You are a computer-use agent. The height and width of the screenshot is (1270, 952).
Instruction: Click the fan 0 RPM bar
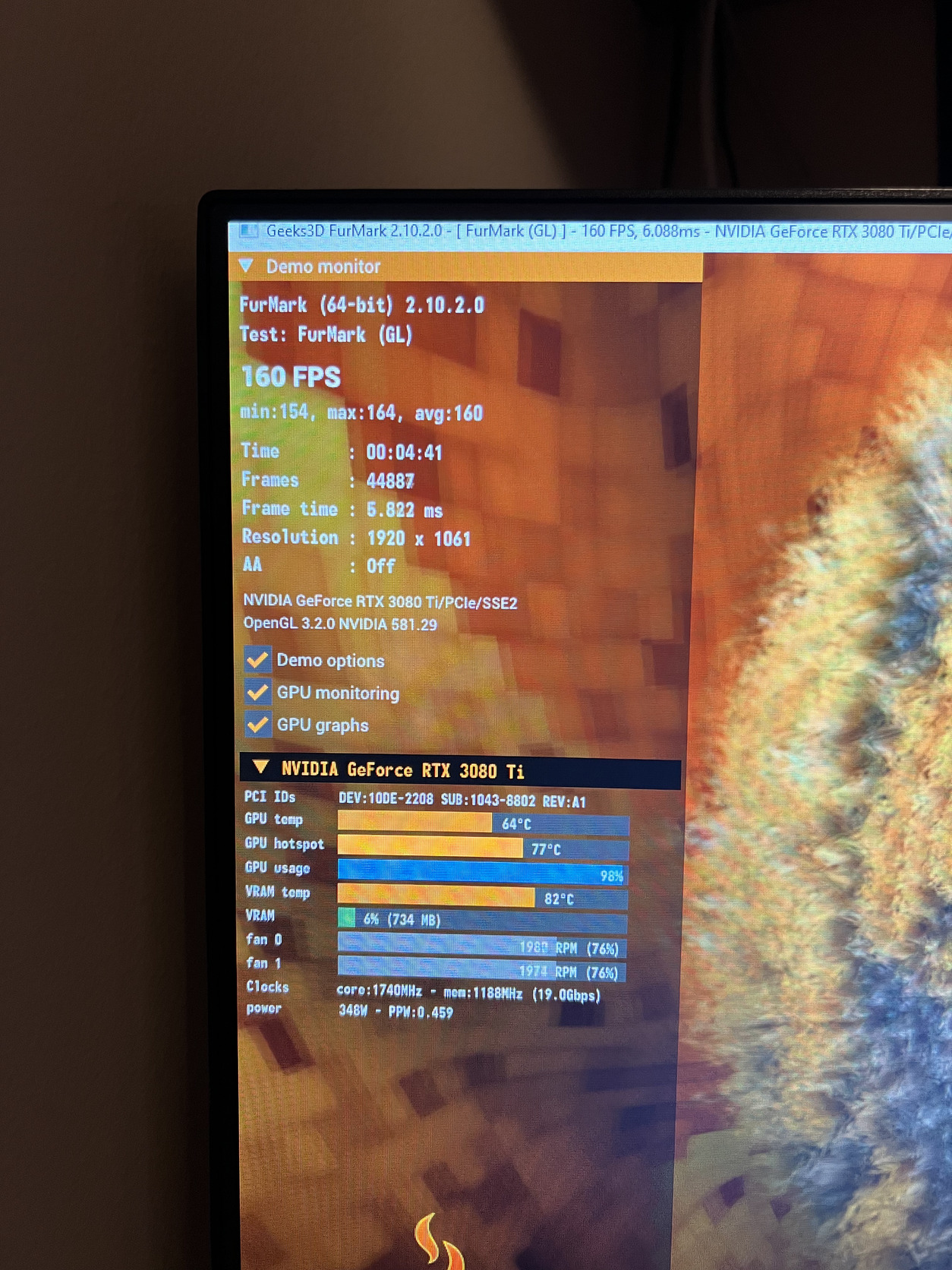tap(482, 946)
